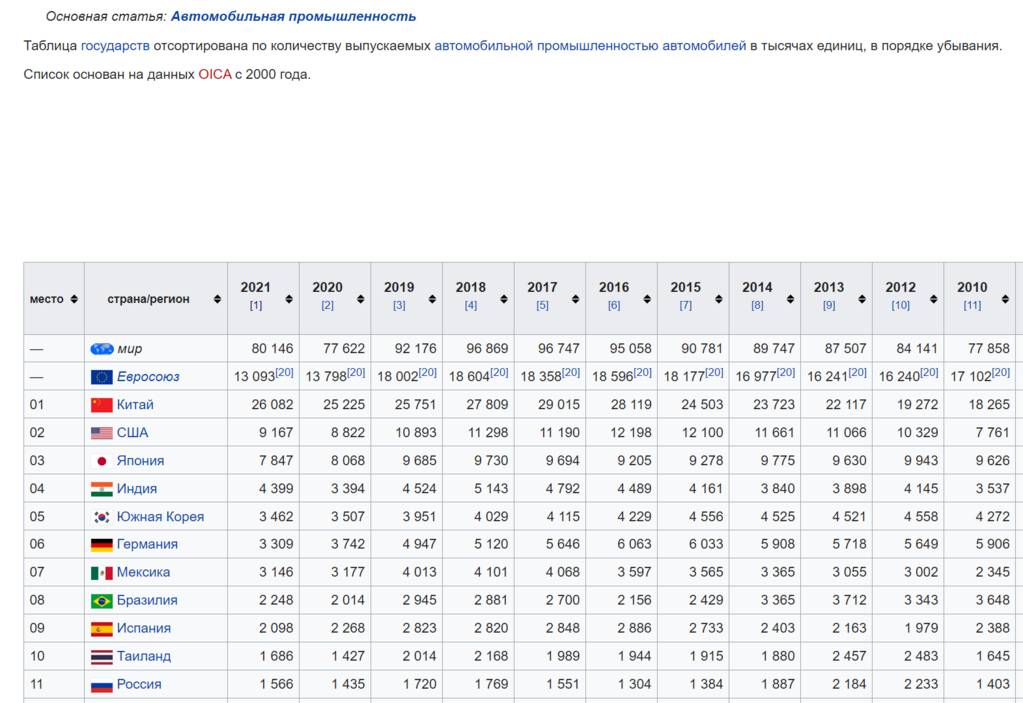Click the Россия 2012 value 2 233
Image resolution: width=1023 pixels, height=703 pixels.
pyautogui.click(x=921, y=685)
